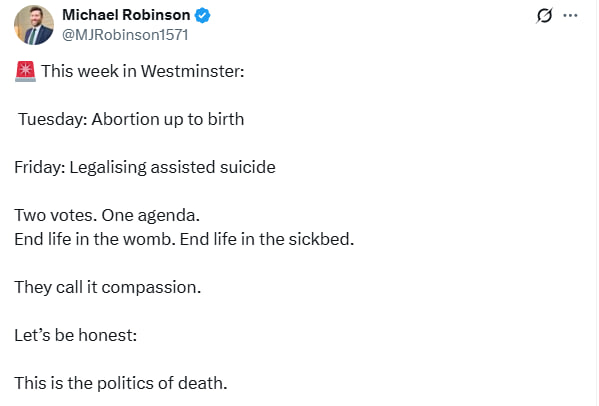Click the blue verified checkmark badge
This screenshot has width=599, height=406.
pyautogui.click(x=202, y=16)
